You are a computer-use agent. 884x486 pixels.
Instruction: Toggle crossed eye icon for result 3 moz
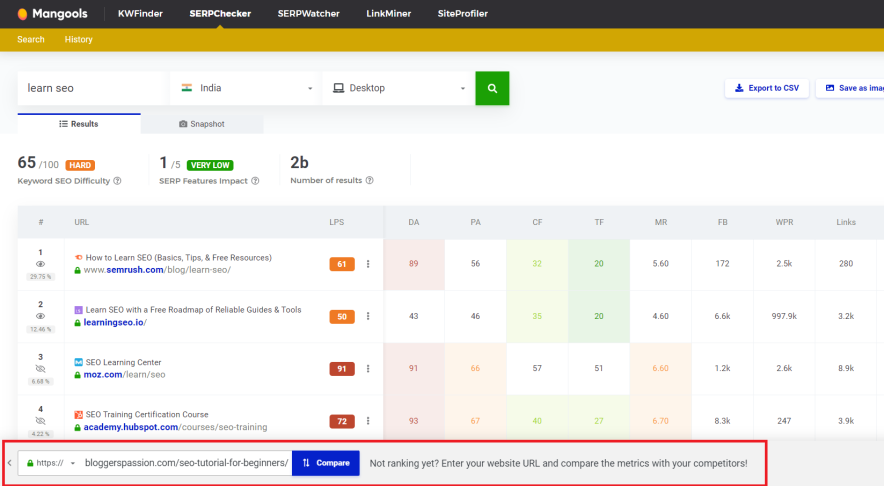[40, 369]
